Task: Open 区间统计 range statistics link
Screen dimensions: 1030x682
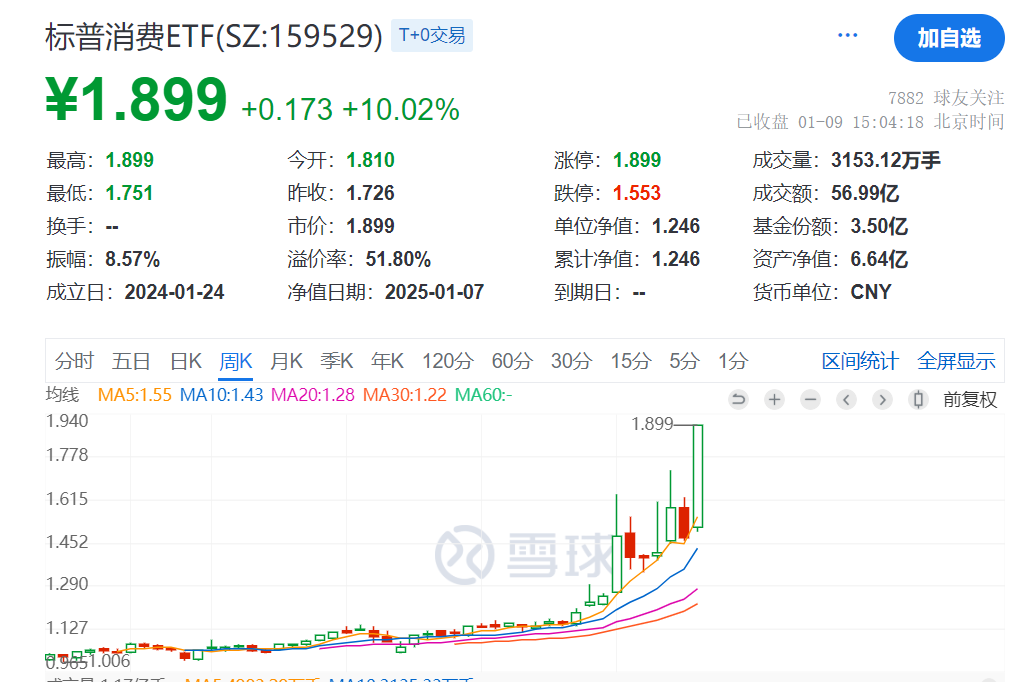Action: coord(860,361)
